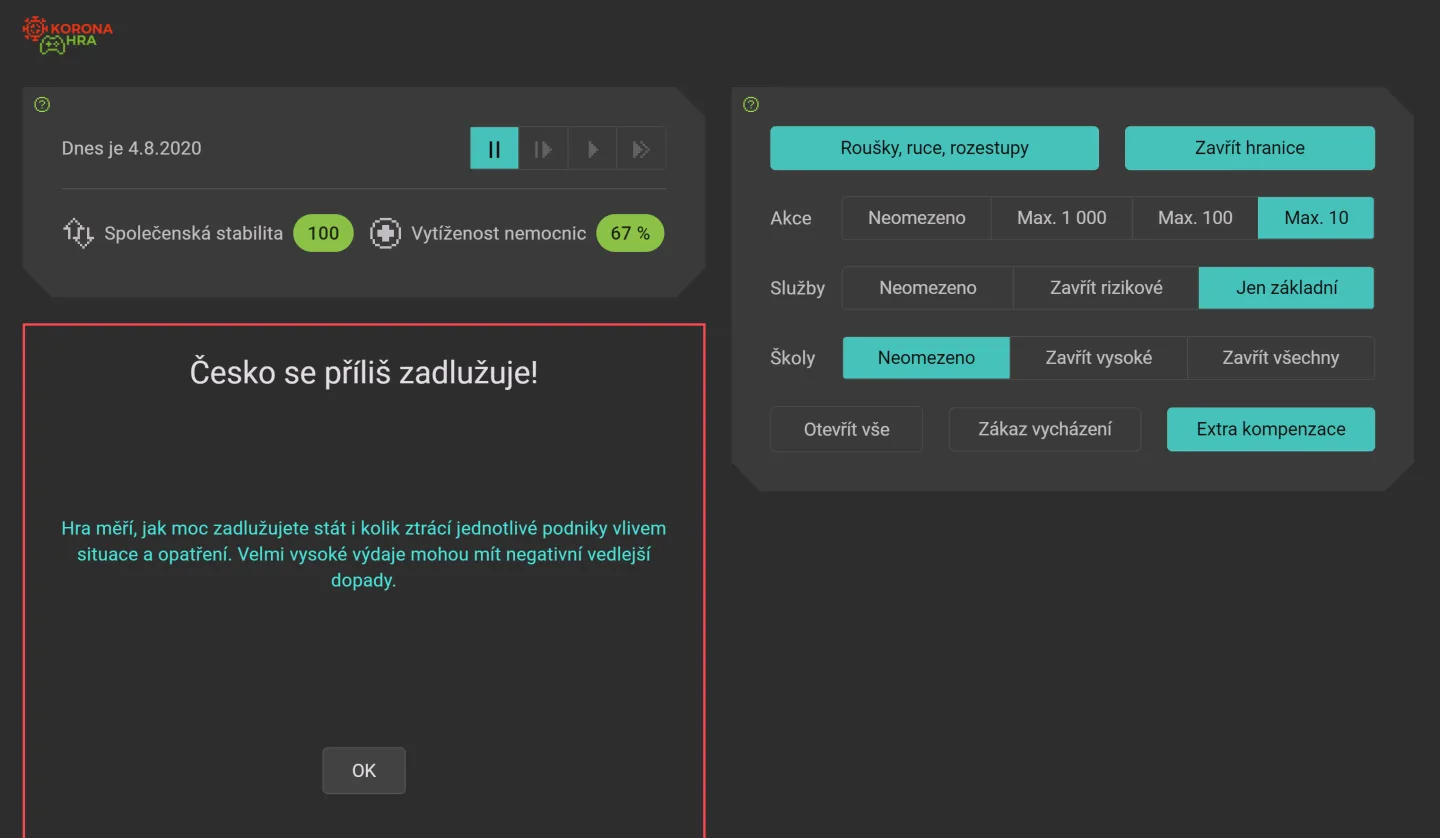This screenshot has width=1440, height=838.
Task: Set Akce to Max. 1 000
Action: (x=1062, y=218)
